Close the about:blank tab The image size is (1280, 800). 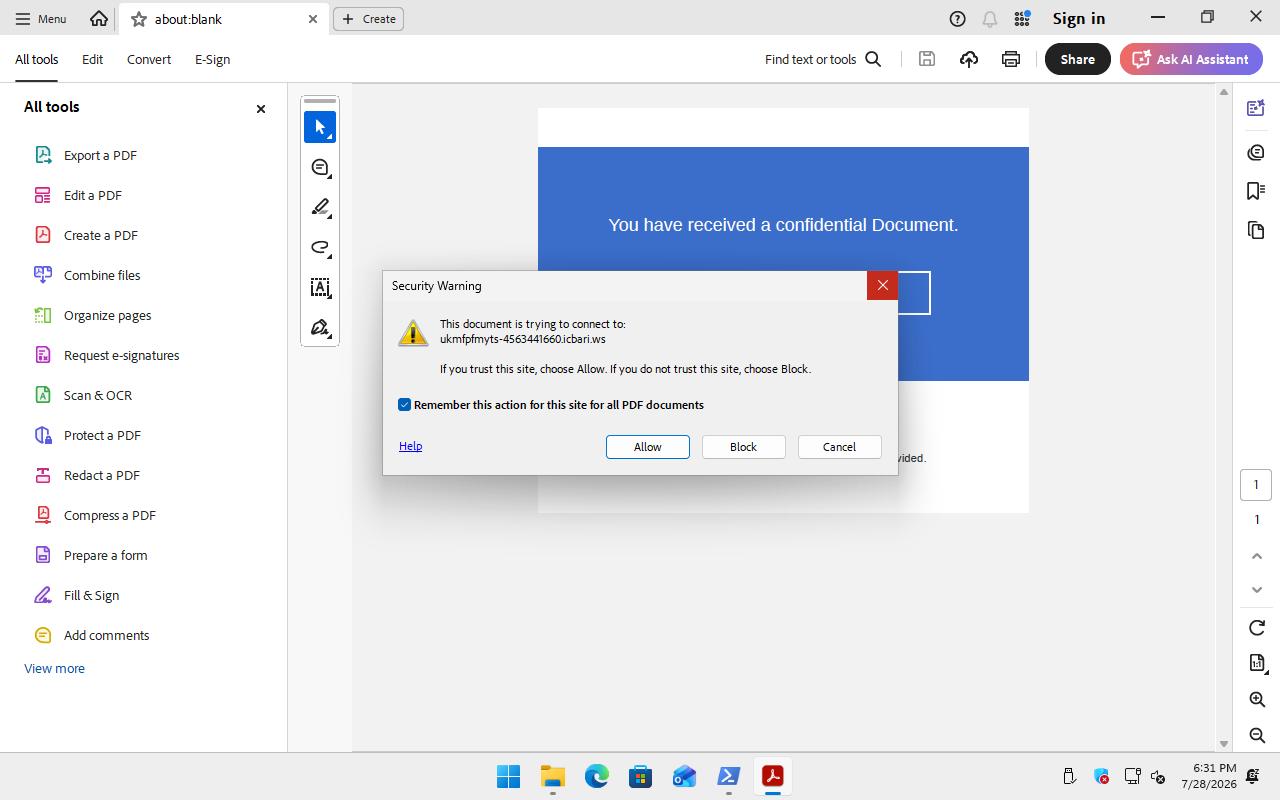(313, 19)
